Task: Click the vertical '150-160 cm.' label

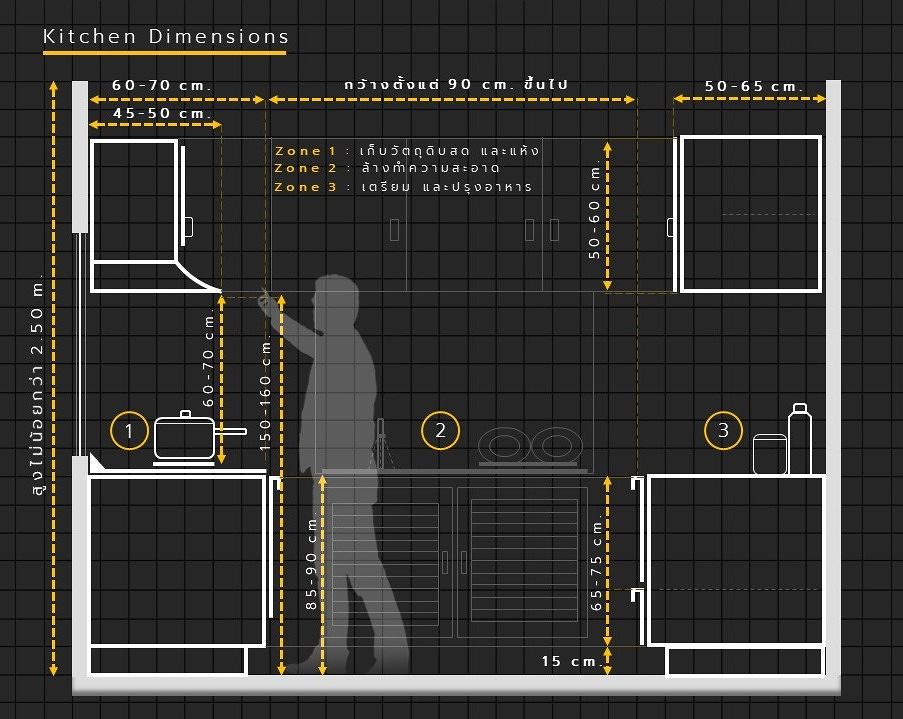Action: 265,395
